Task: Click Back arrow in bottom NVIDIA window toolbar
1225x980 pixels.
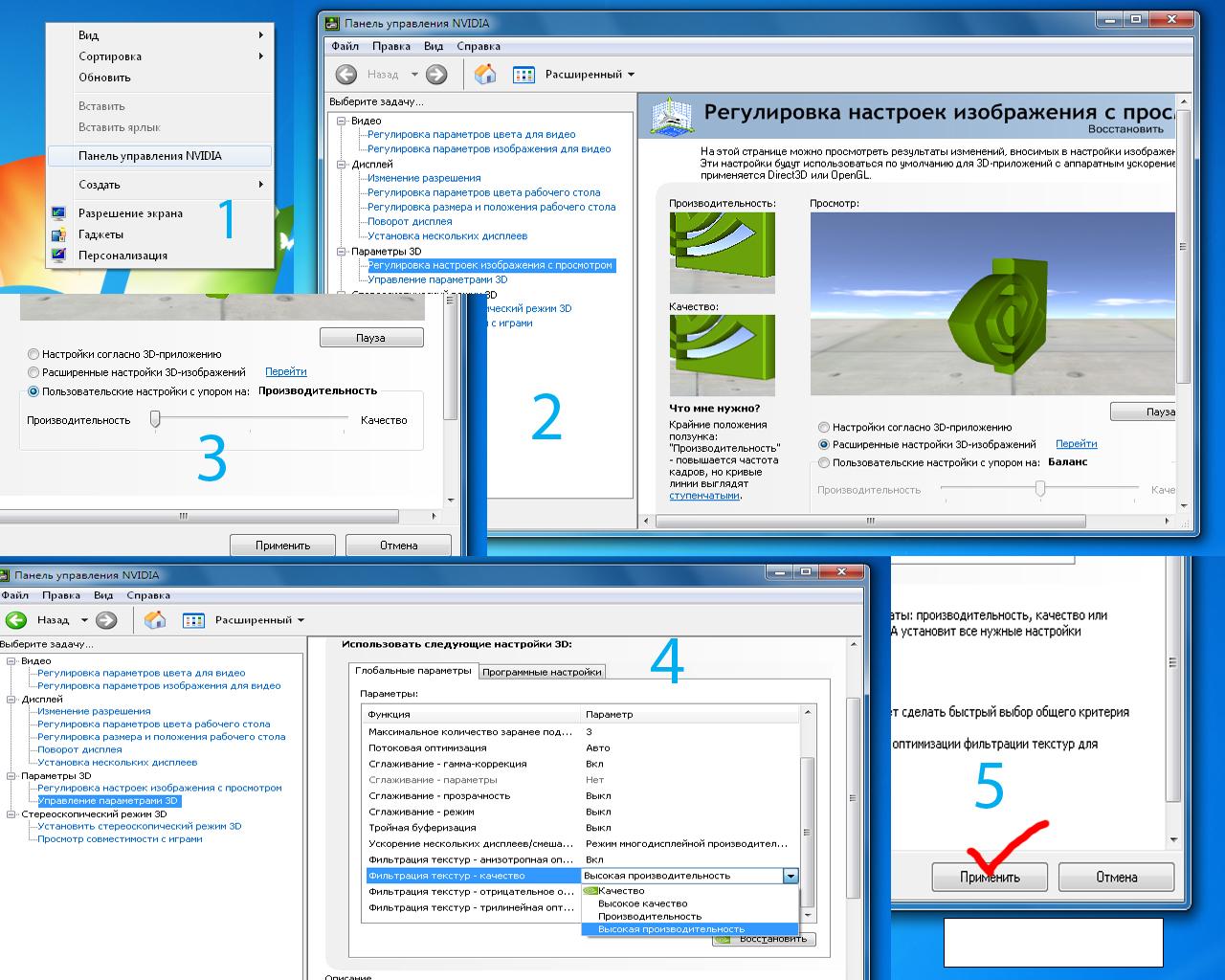Action: 15,620
